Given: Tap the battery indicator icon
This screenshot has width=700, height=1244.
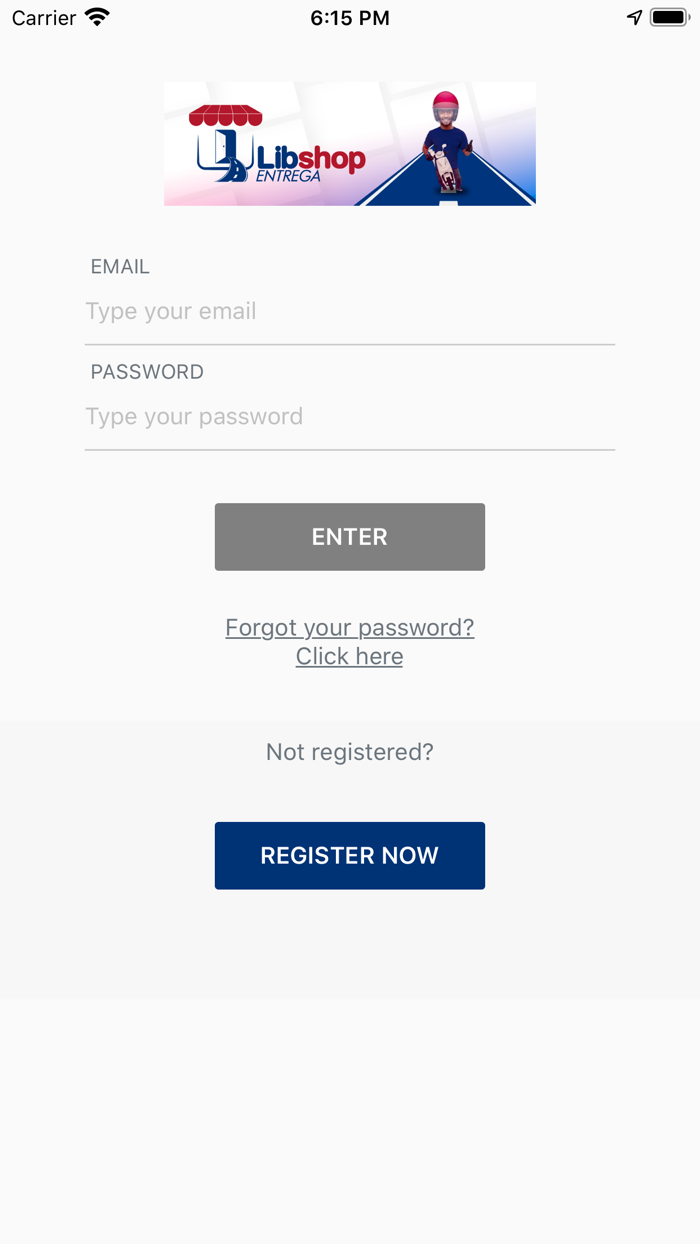Looking at the screenshot, I should (x=669, y=18).
